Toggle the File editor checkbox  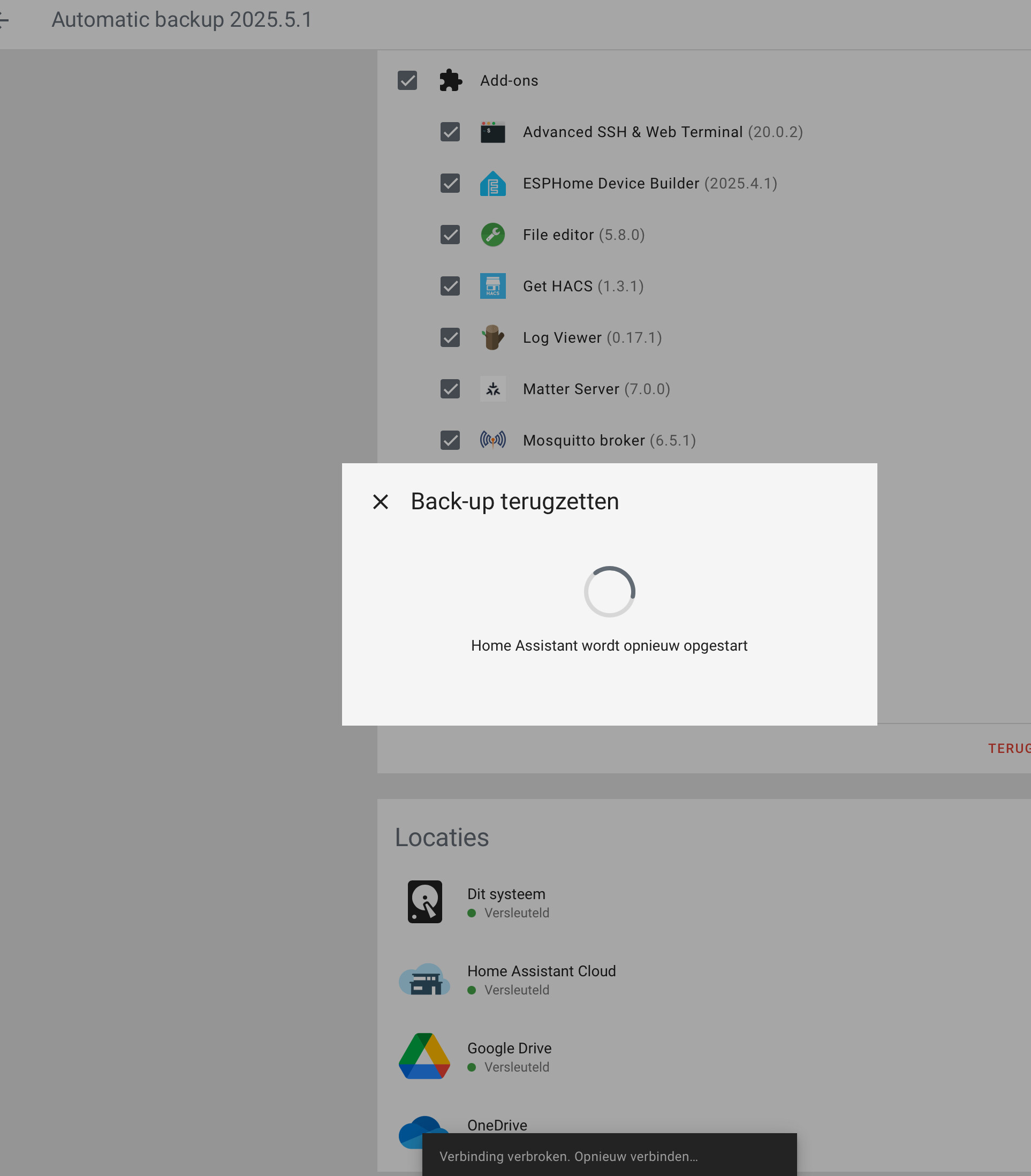(450, 235)
